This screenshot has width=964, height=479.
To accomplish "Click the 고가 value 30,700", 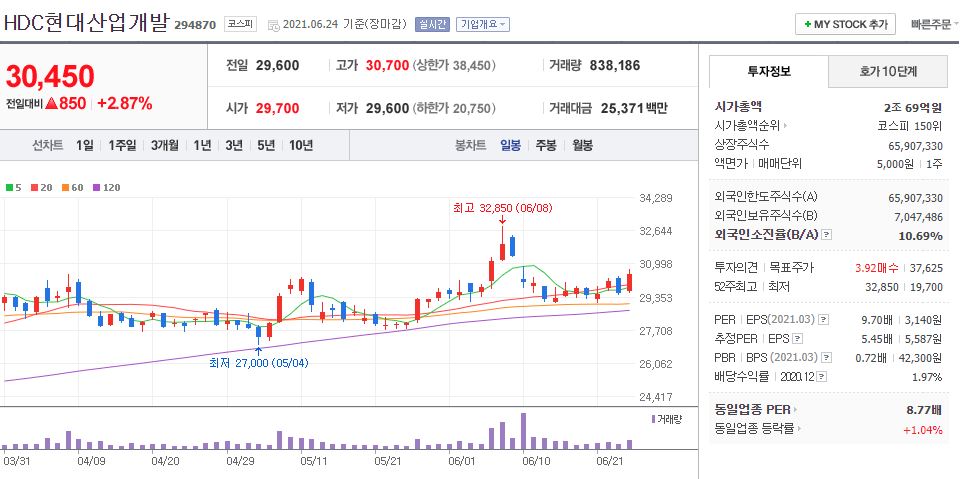I will coord(387,65).
